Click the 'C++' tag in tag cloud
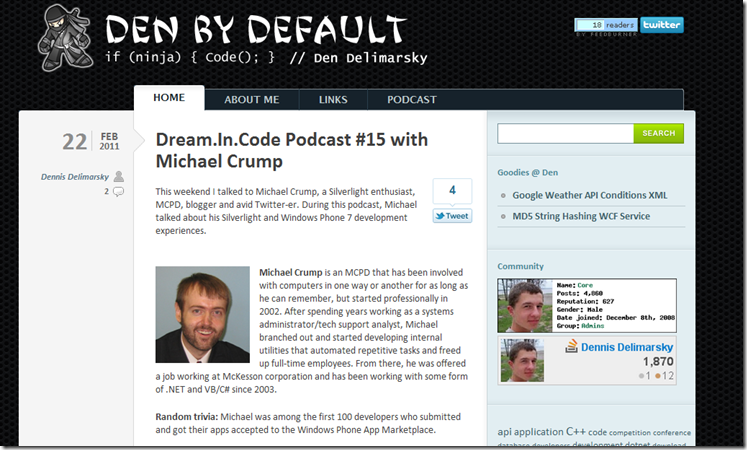Viewport: 747px width, 450px height. pos(575,432)
